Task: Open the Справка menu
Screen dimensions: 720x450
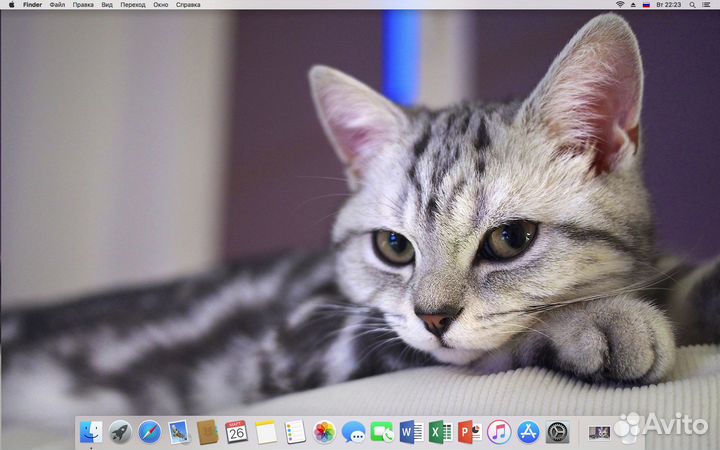Action: (188, 5)
